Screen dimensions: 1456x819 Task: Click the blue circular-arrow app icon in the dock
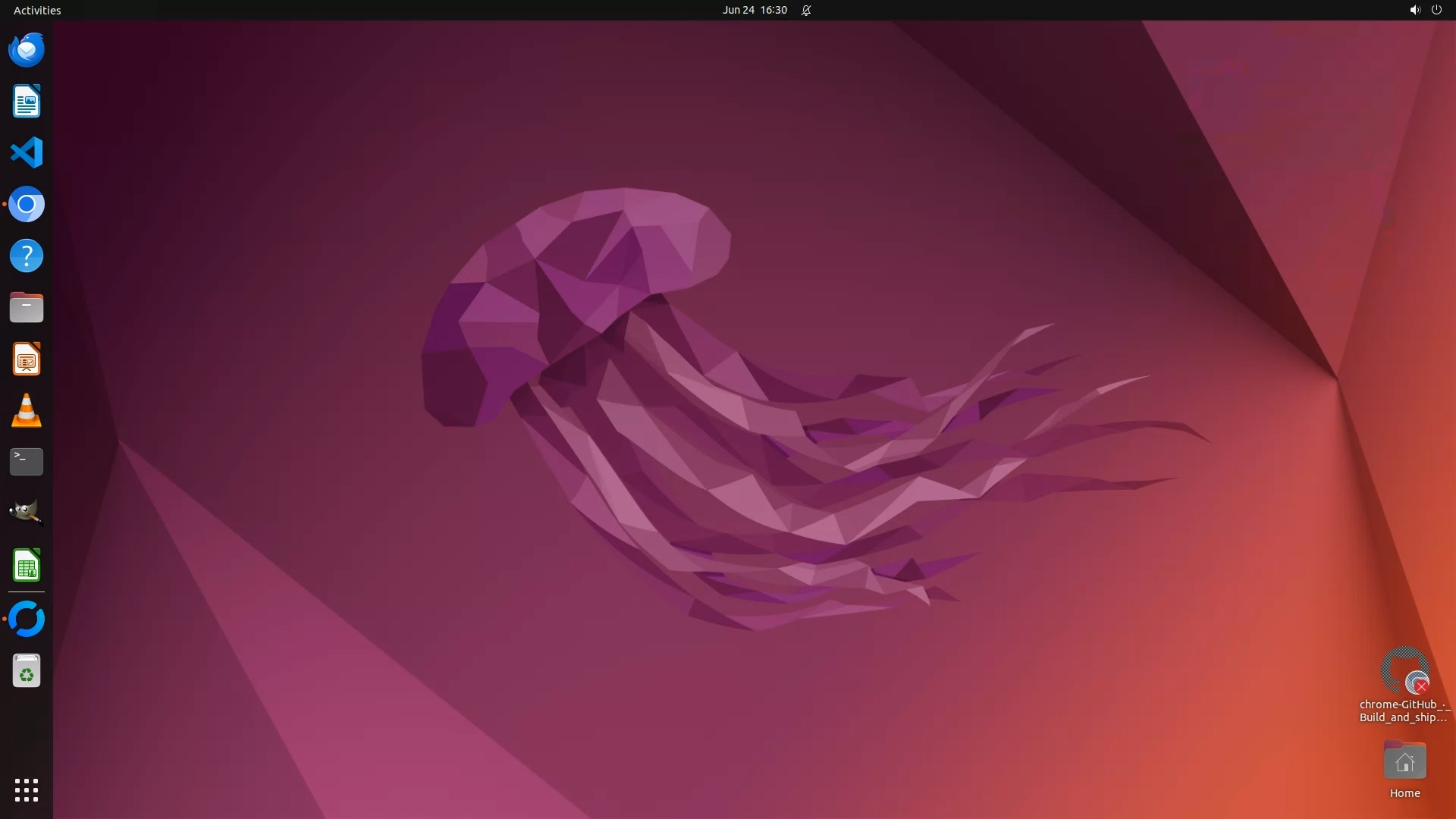click(x=27, y=619)
